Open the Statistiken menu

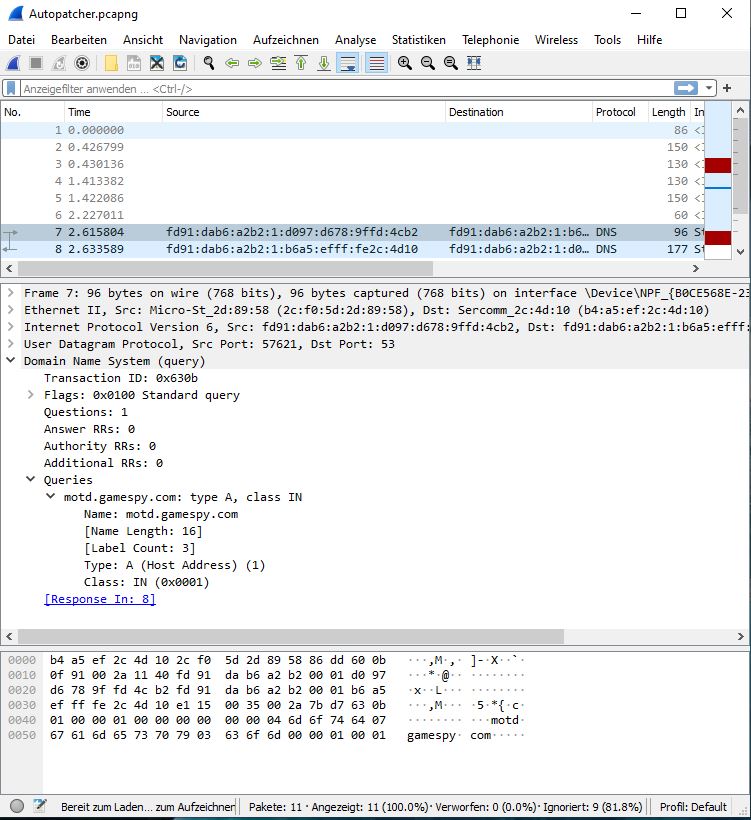(418, 40)
